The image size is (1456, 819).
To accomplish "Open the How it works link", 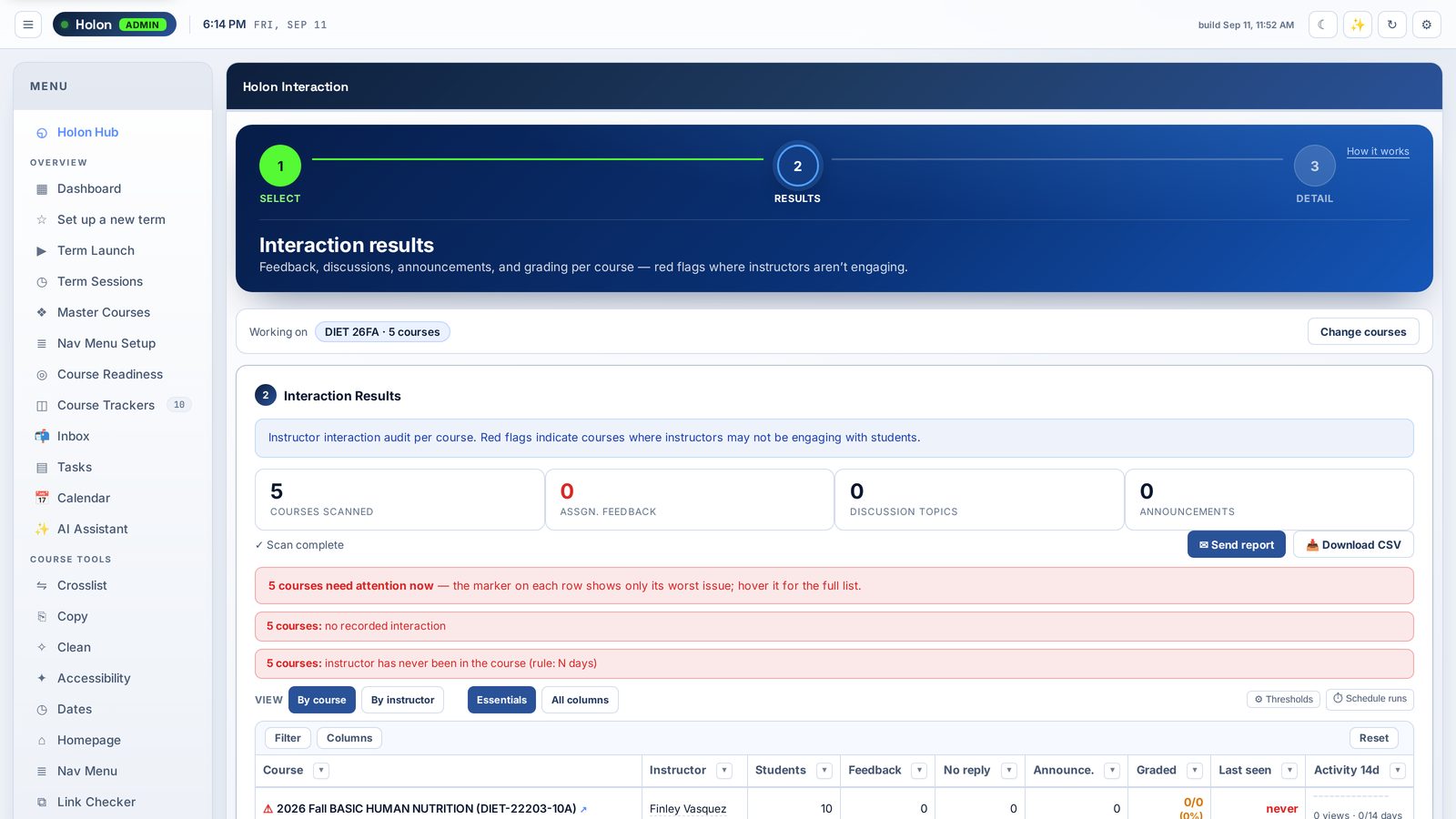I will click(1378, 151).
